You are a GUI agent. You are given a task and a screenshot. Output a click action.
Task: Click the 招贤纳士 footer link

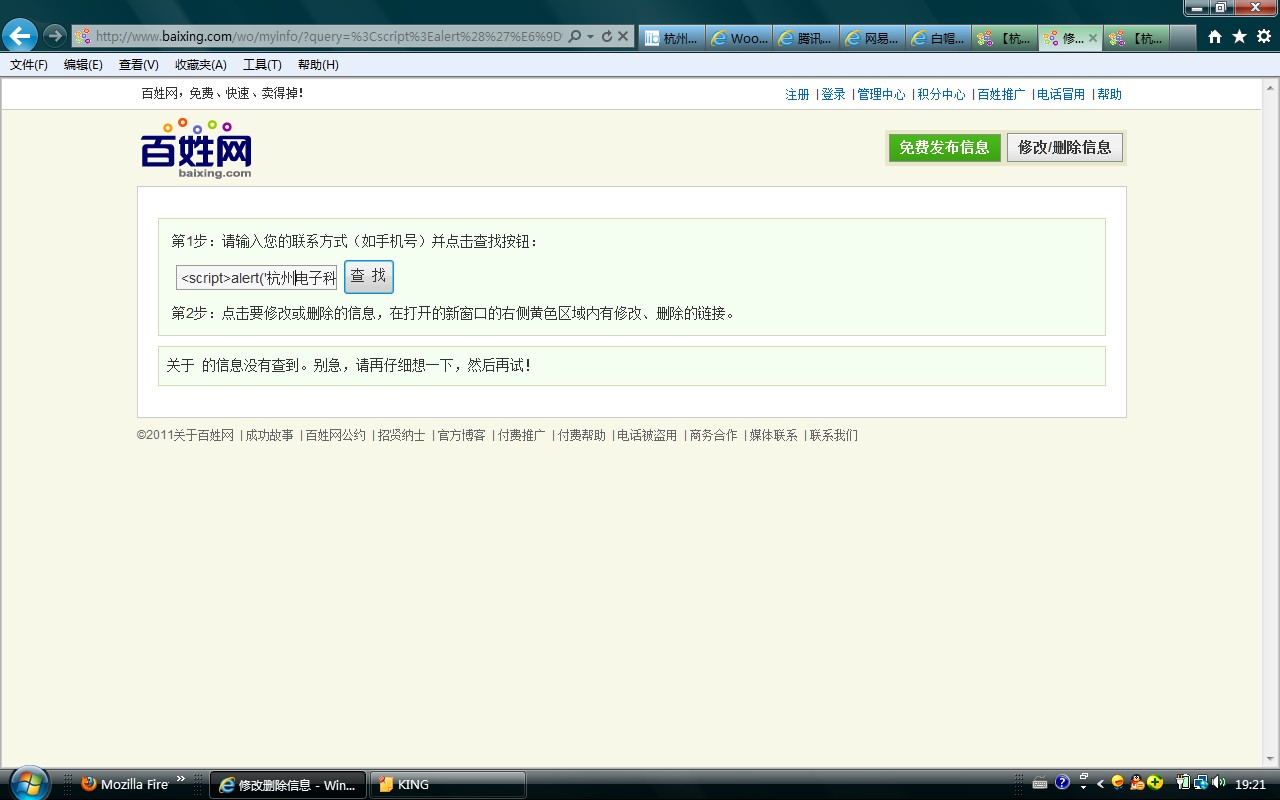tap(401, 435)
